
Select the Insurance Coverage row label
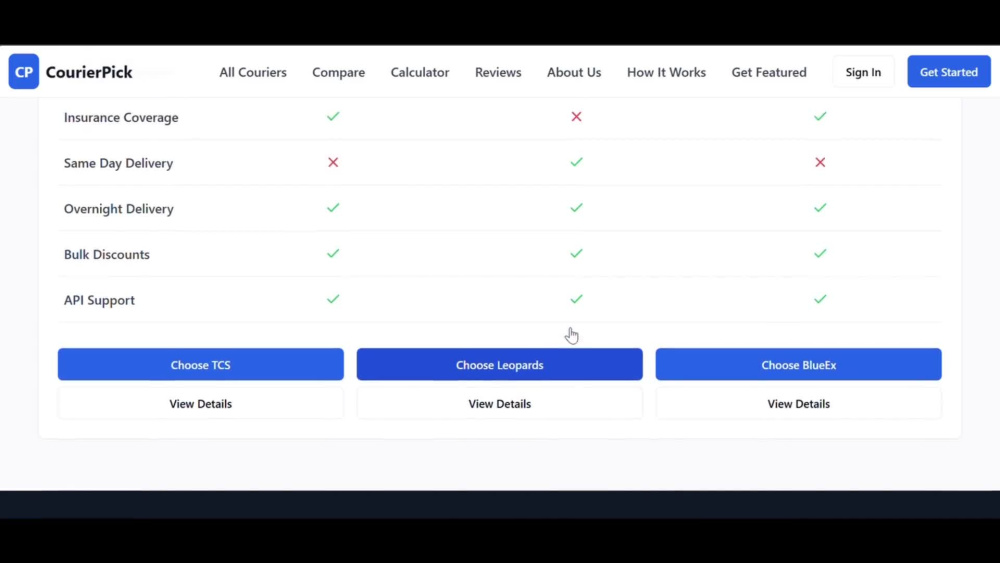click(121, 117)
